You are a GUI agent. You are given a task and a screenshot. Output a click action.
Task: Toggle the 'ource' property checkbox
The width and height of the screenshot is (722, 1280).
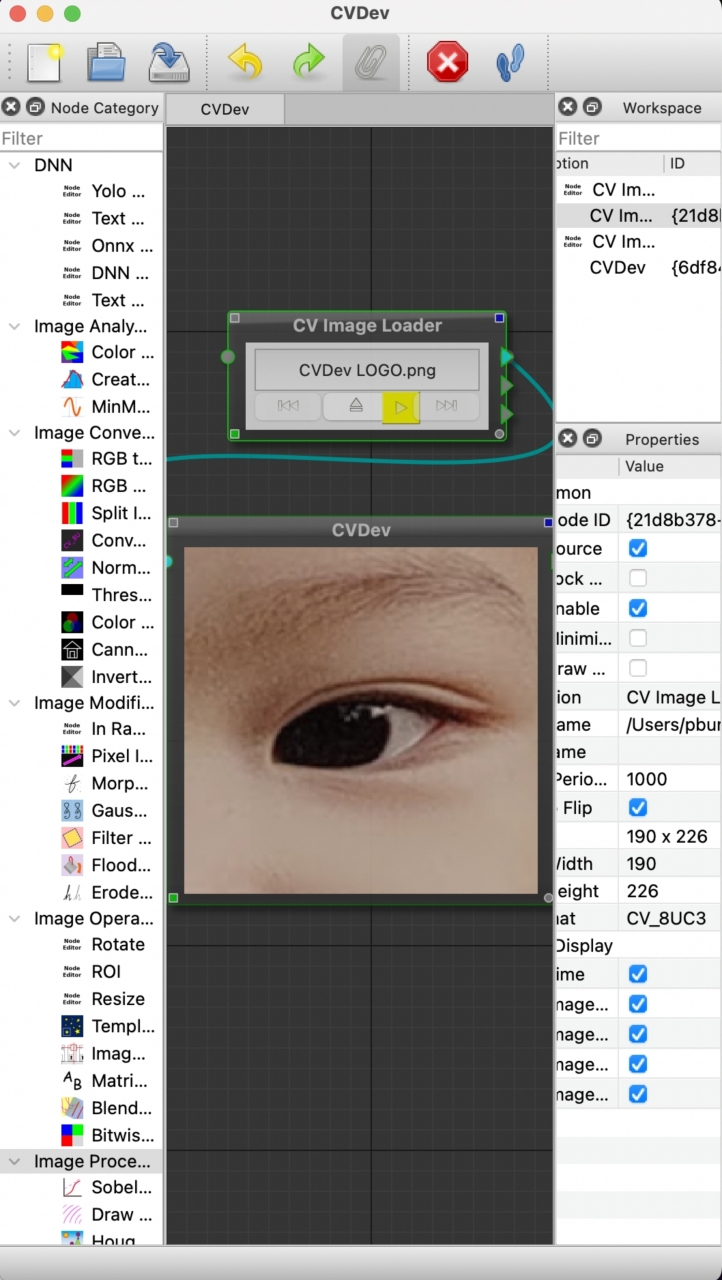[x=637, y=548]
